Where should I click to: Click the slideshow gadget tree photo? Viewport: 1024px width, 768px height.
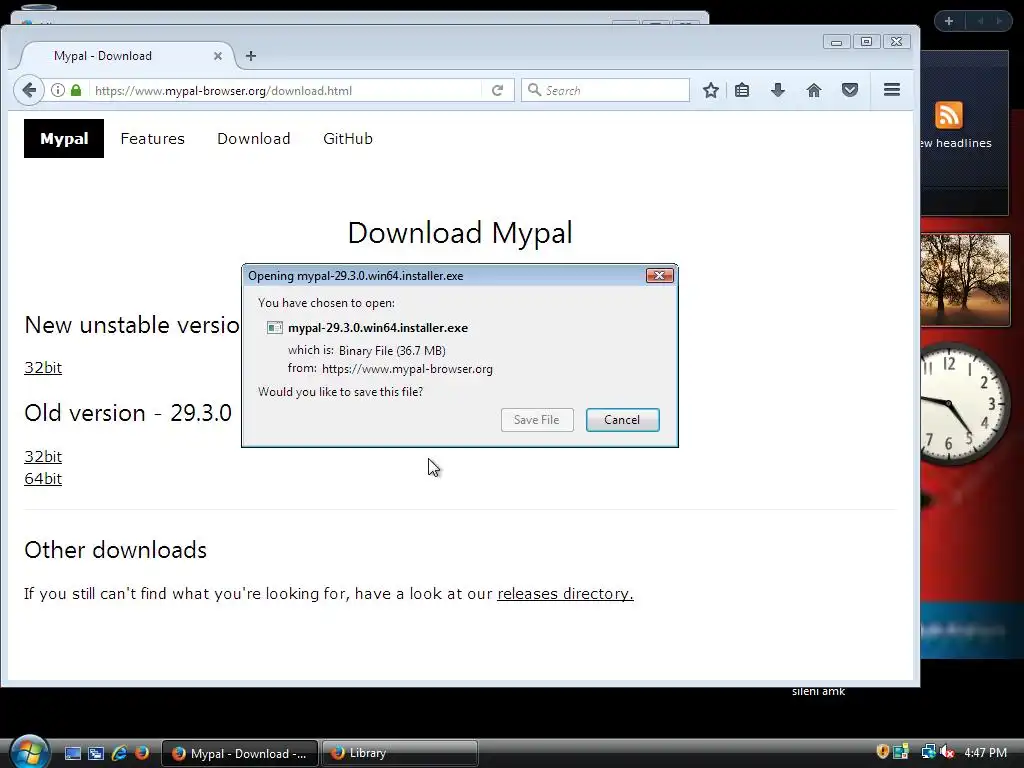(x=965, y=280)
